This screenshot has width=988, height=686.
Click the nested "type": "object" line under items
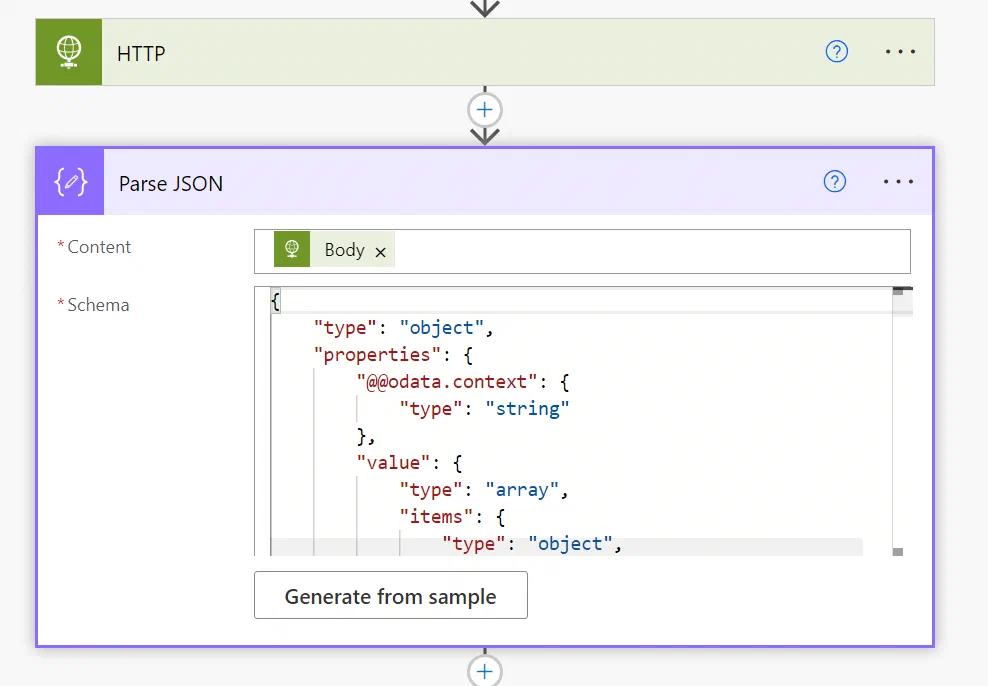tap(532, 544)
